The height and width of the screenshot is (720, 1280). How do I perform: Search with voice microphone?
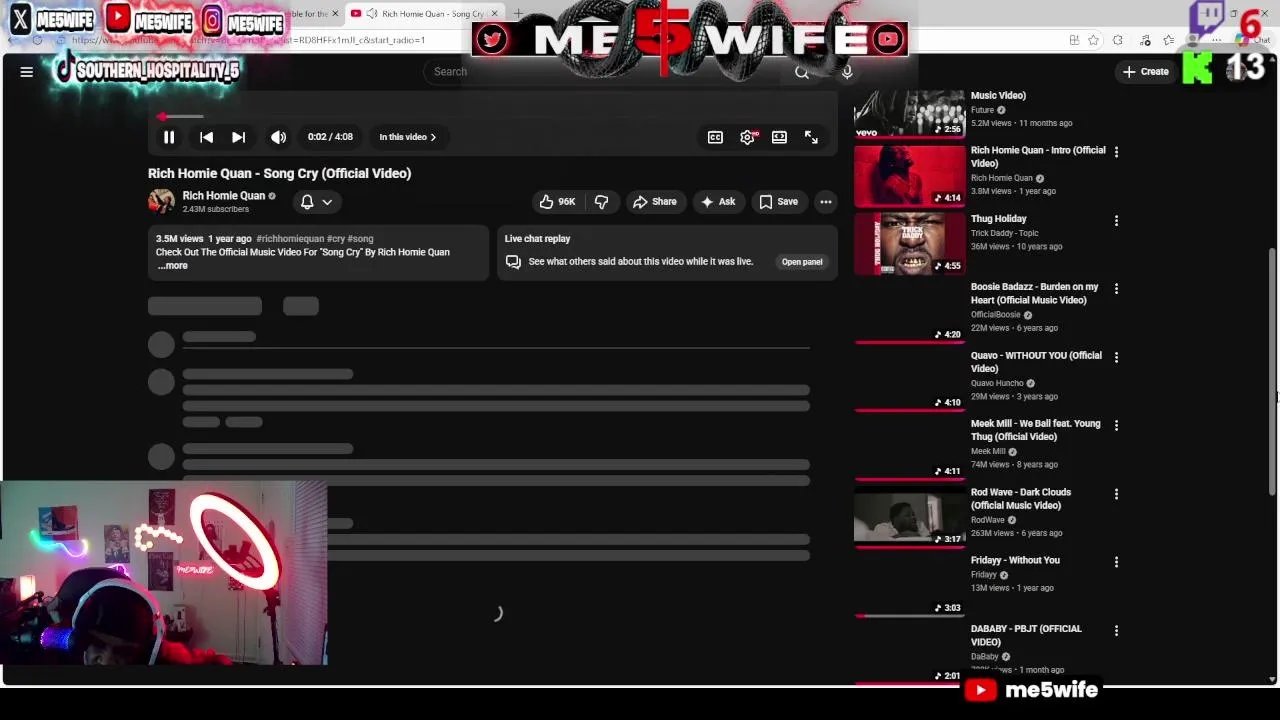click(847, 71)
